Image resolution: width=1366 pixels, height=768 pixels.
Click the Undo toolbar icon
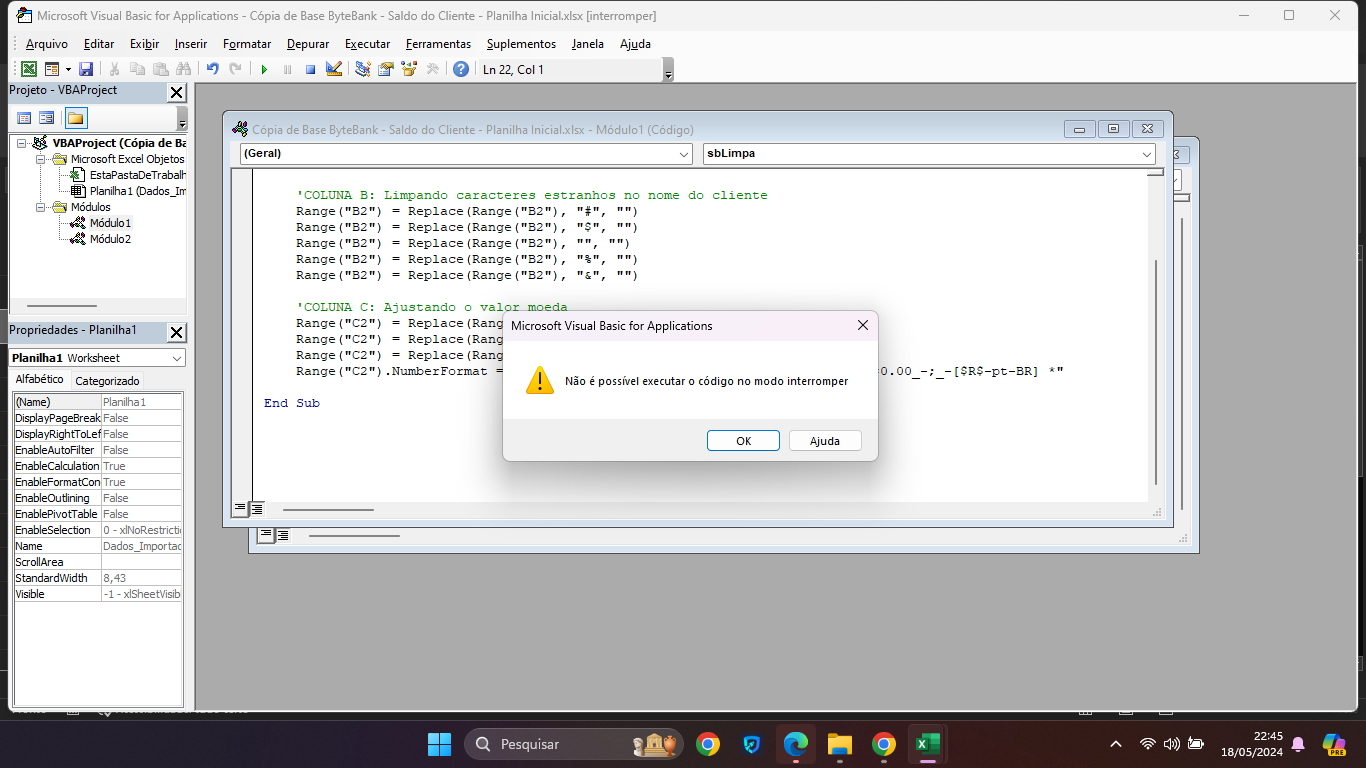[212, 69]
